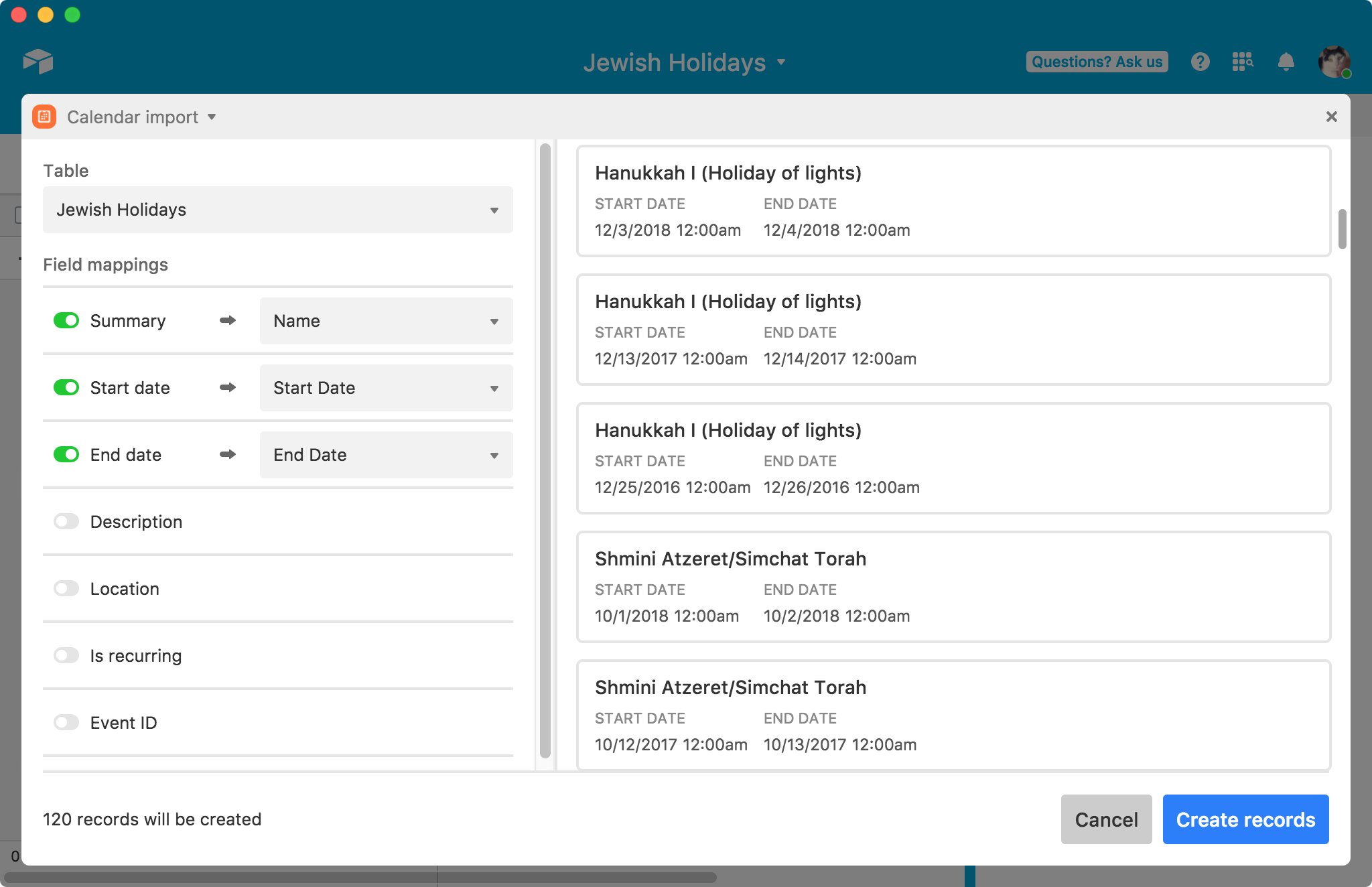This screenshot has width=1372, height=887.
Task: Click the 12/26/2016 12:00am end date value
Action: click(841, 488)
